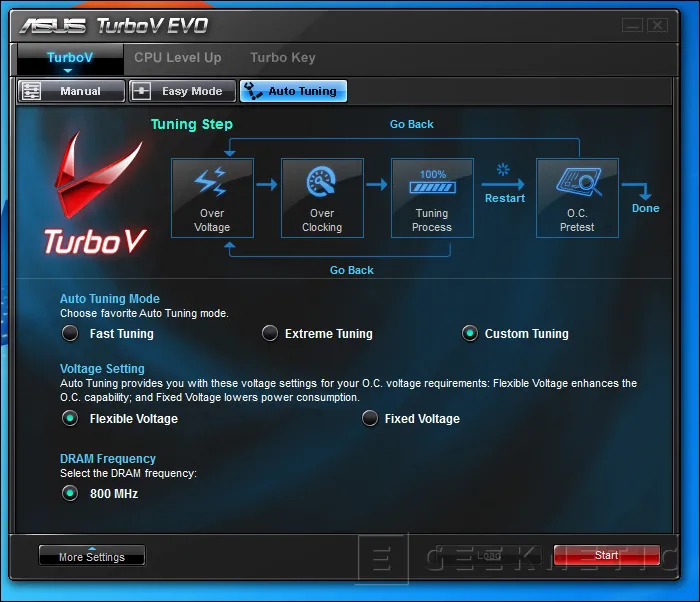Click the Restart spinner icon
Image resolution: width=700 pixels, height=602 pixels.
point(503,169)
